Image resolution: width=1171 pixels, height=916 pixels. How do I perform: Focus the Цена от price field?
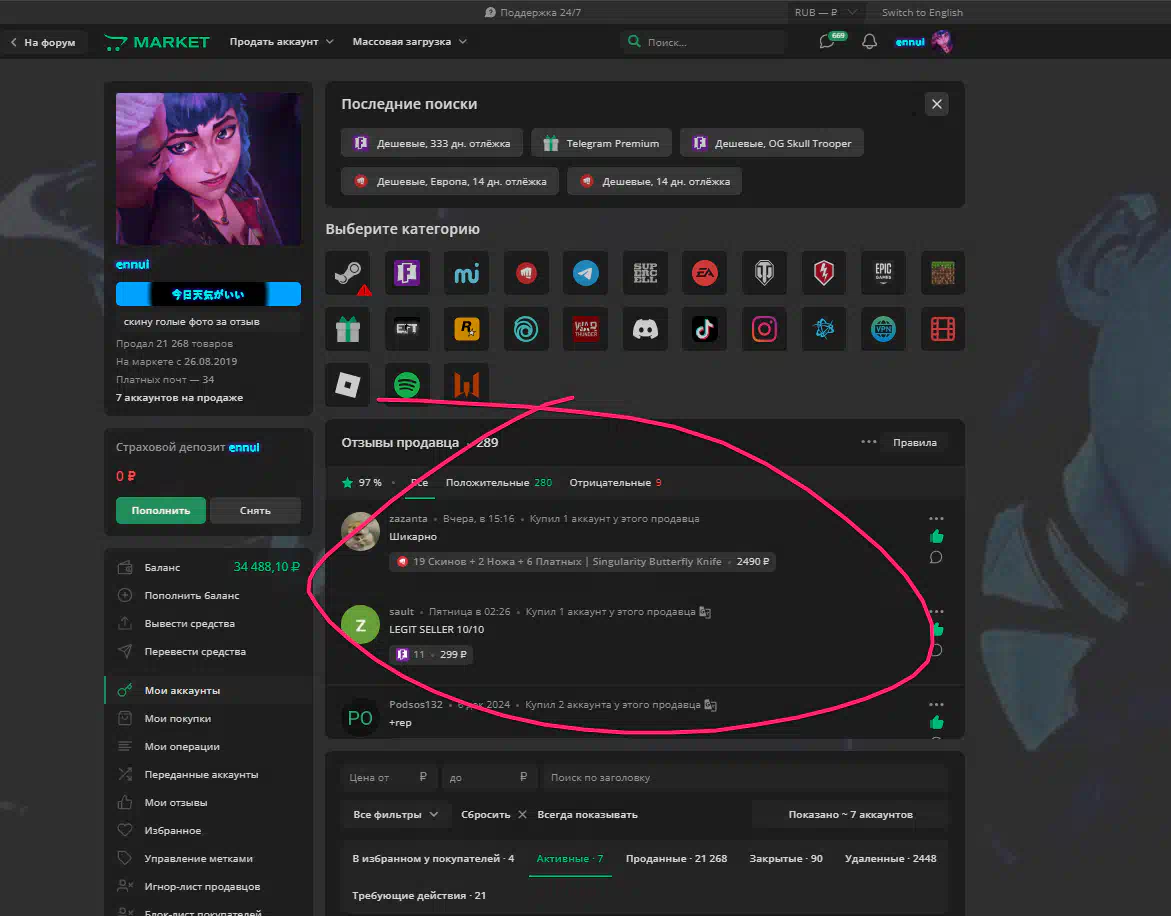coord(389,777)
